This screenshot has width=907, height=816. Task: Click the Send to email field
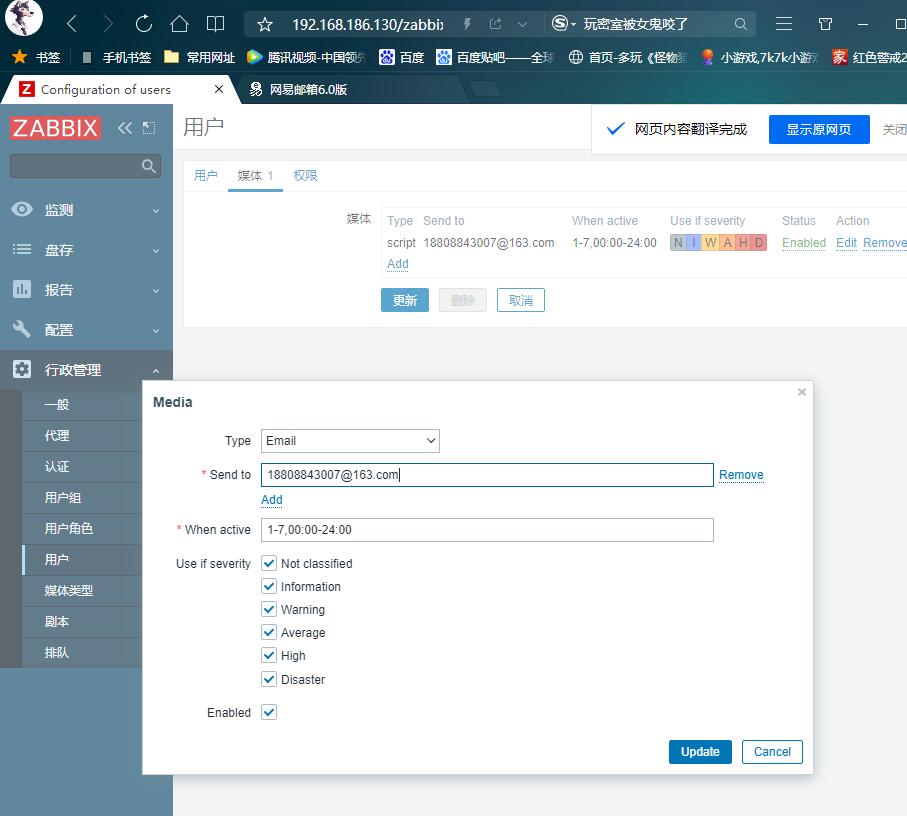pyautogui.click(x=487, y=475)
